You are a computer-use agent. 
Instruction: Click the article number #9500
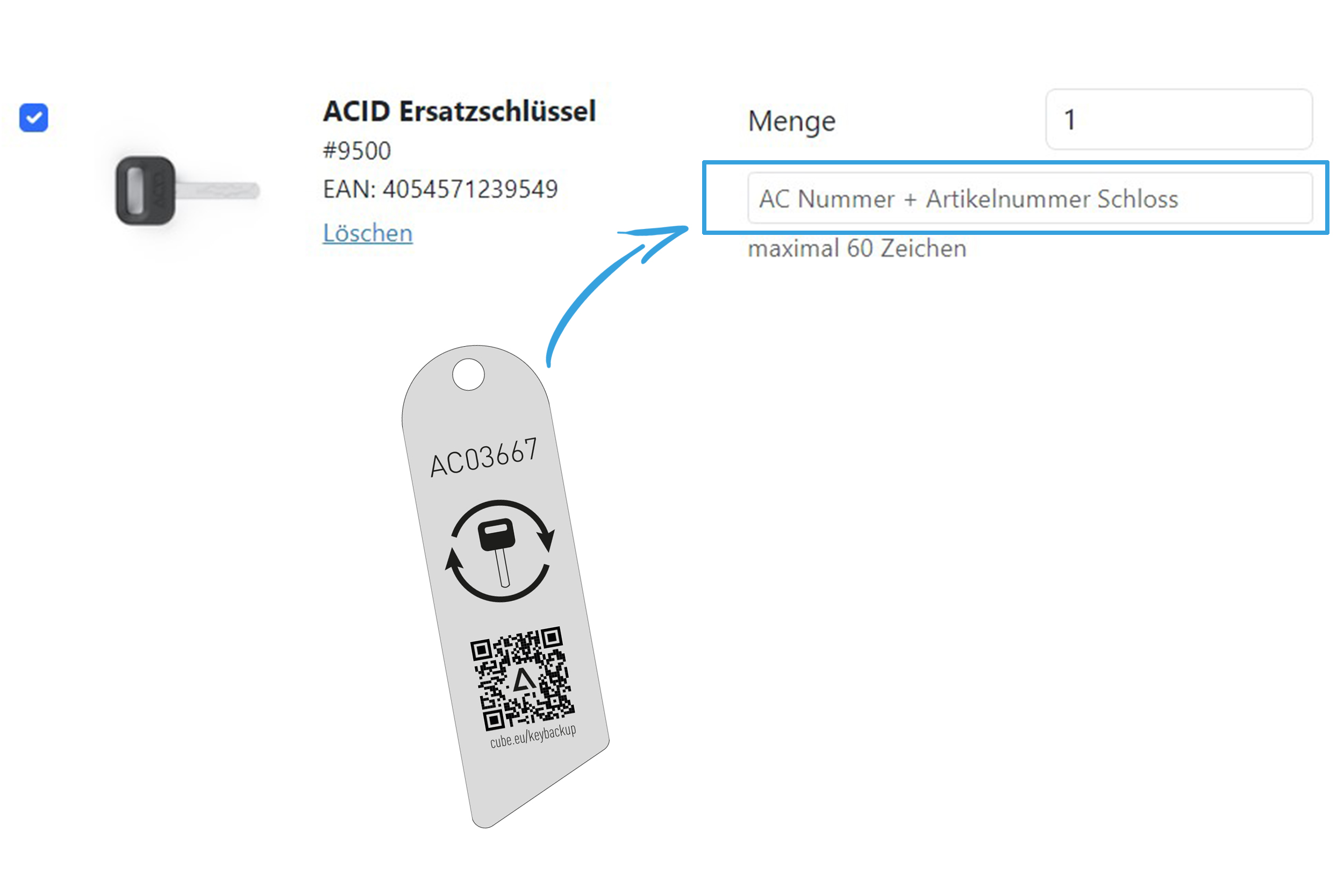356,151
